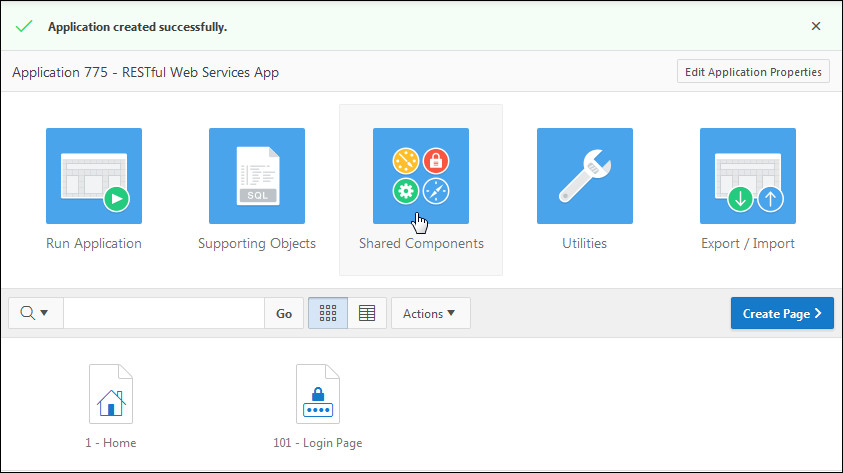Image resolution: width=843 pixels, height=473 pixels.
Task: Open the Actions dropdown menu
Action: [x=431, y=313]
